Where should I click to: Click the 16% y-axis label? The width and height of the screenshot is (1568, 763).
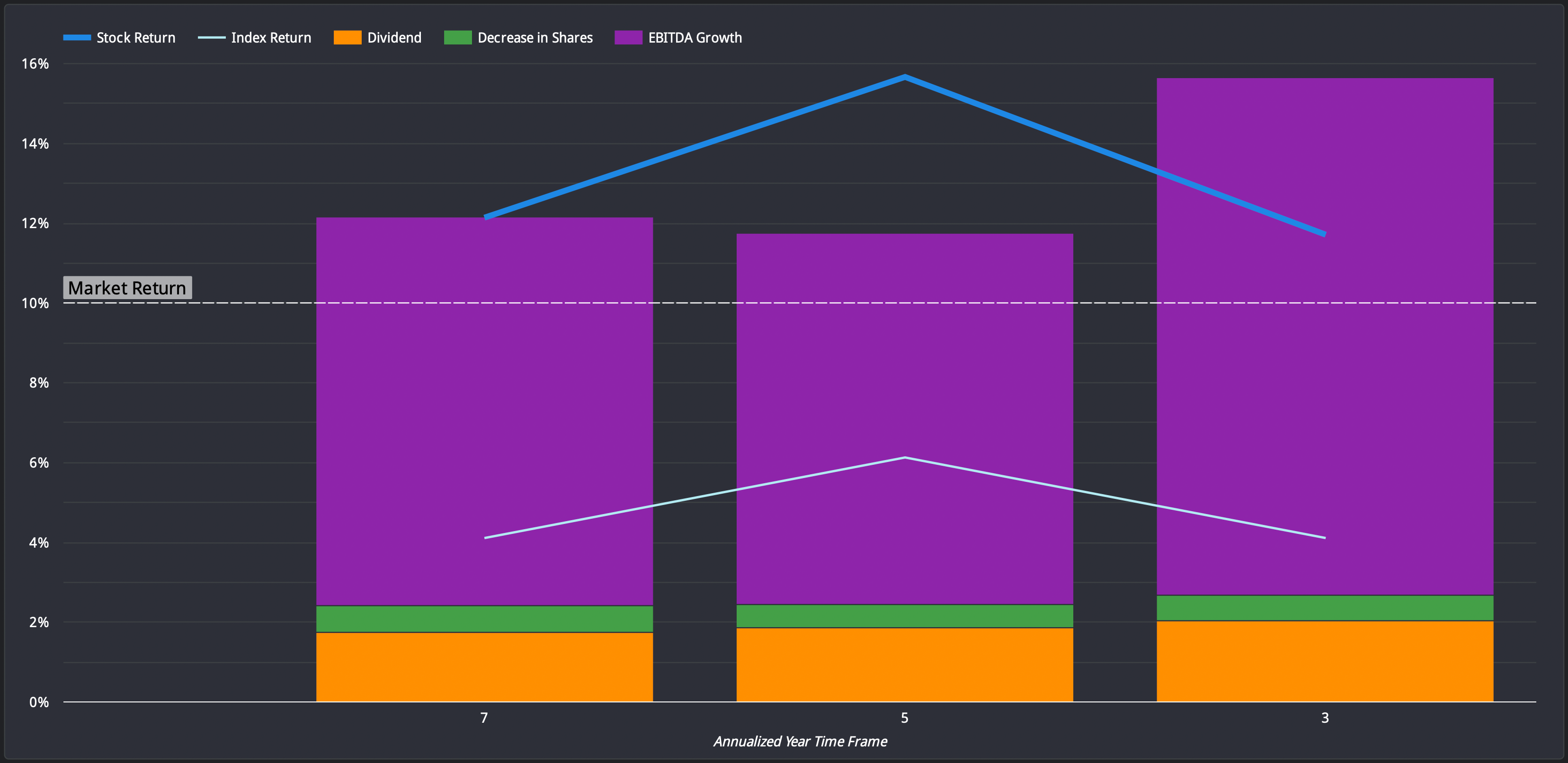pos(36,64)
